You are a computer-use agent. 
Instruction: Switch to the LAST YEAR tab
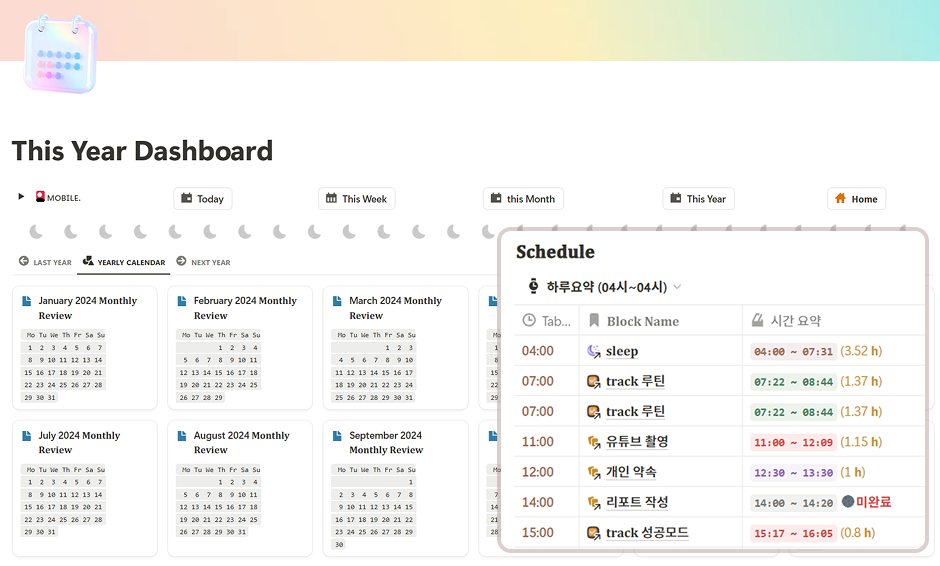[x=45, y=262]
